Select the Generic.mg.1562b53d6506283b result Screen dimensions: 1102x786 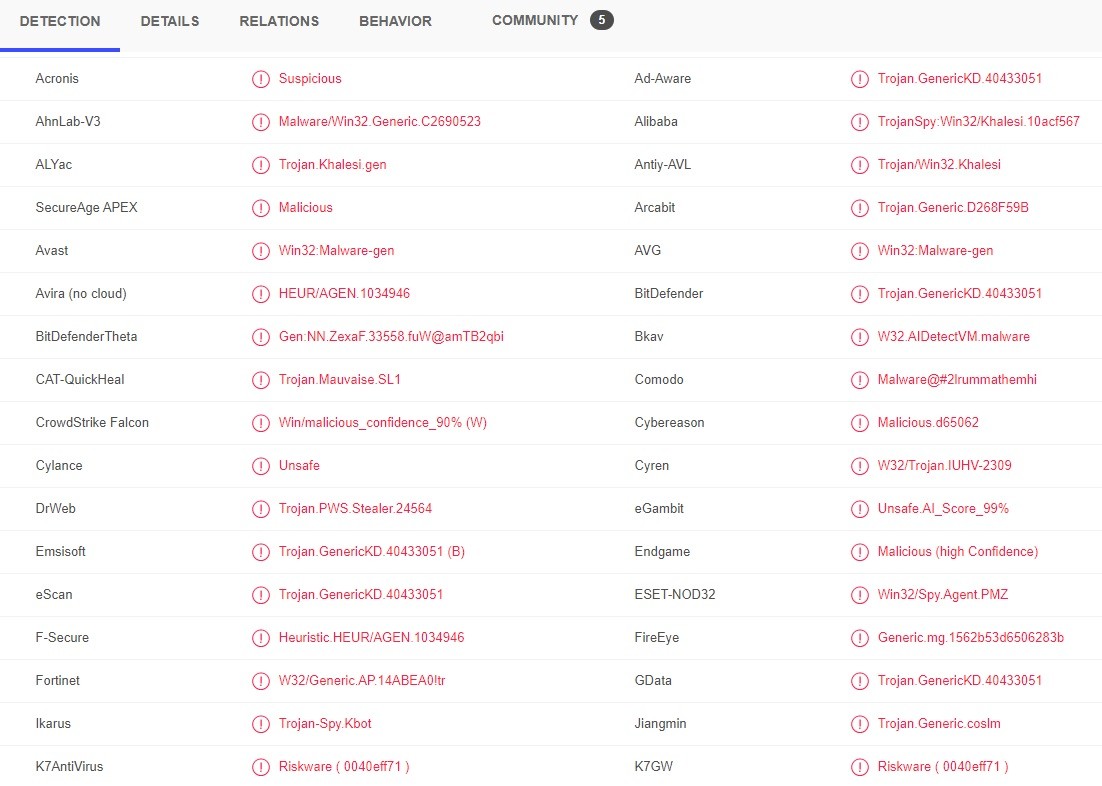971,637
